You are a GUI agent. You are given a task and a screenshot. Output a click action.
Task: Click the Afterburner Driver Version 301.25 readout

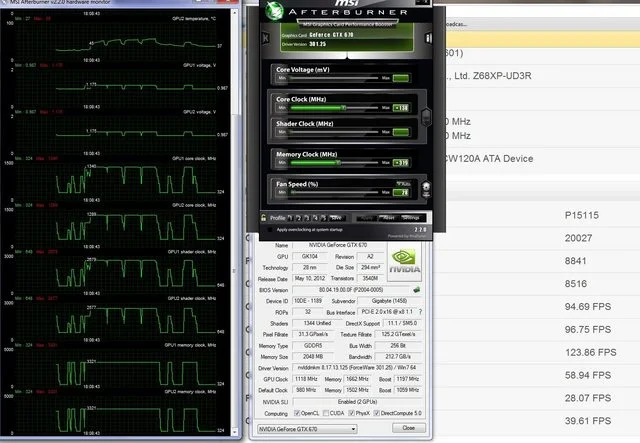click(x=304, y=44)
